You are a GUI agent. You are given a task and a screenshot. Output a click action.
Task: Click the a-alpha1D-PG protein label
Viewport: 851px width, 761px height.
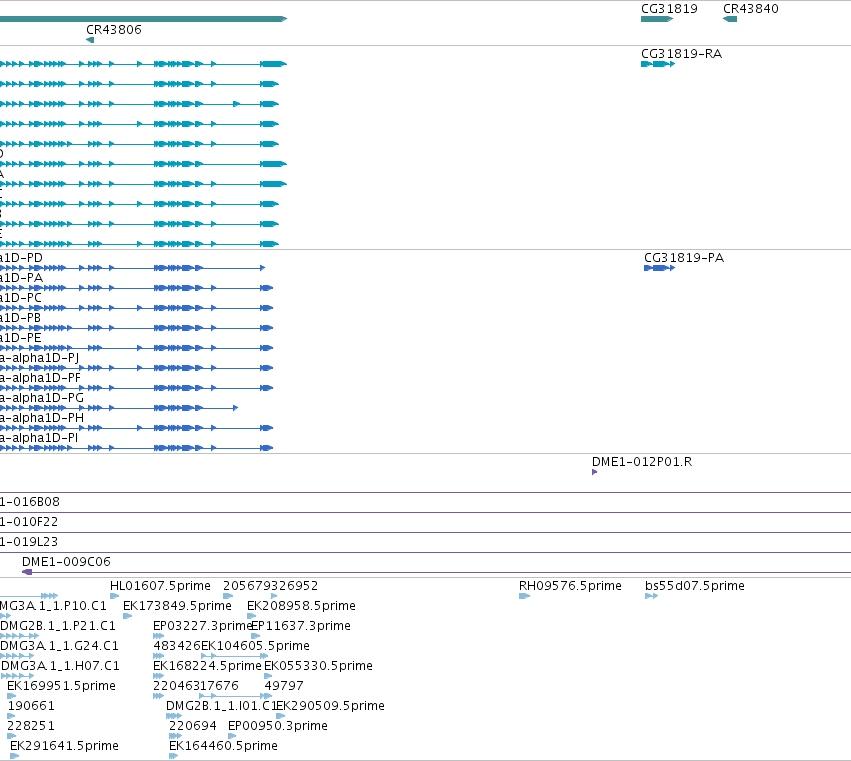pyautogui.click(x=42, y=398)
